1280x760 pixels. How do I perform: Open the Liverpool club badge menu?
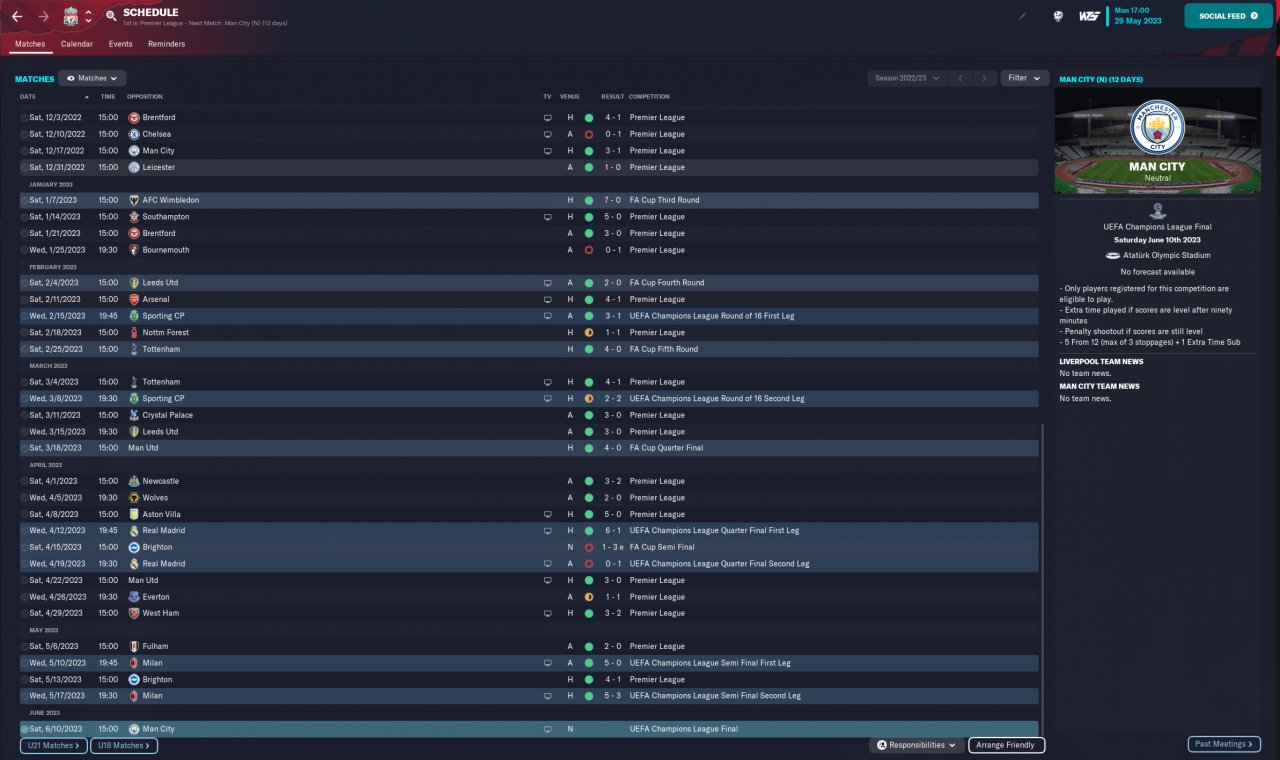click(71, 16)
